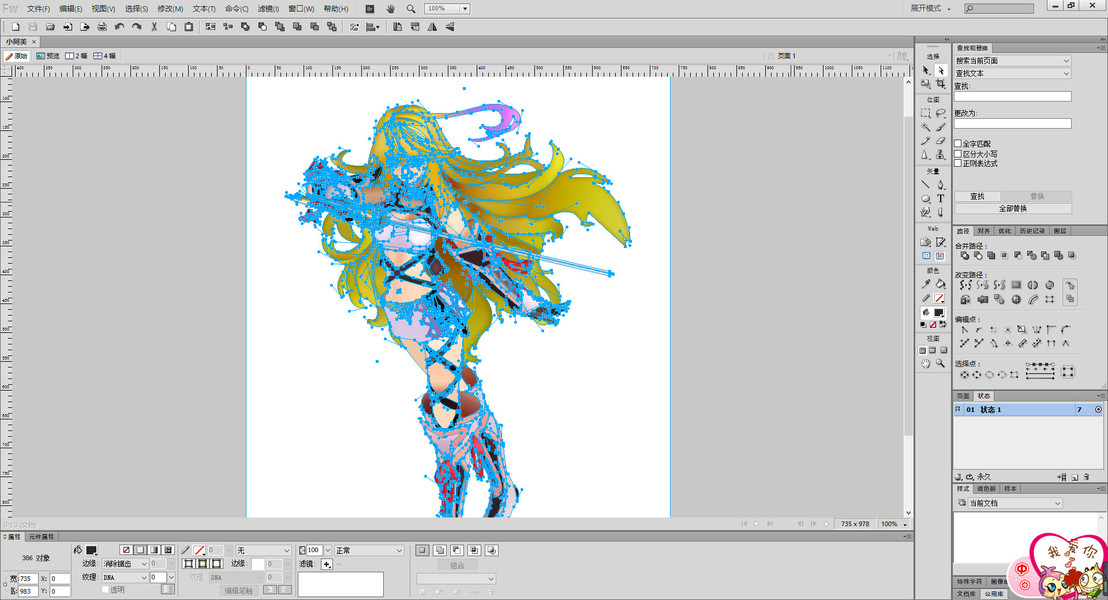Viewport: 1108px width, 600px height.
Task: Select the Magic Wand tool
Action: (x=926, y=127)
